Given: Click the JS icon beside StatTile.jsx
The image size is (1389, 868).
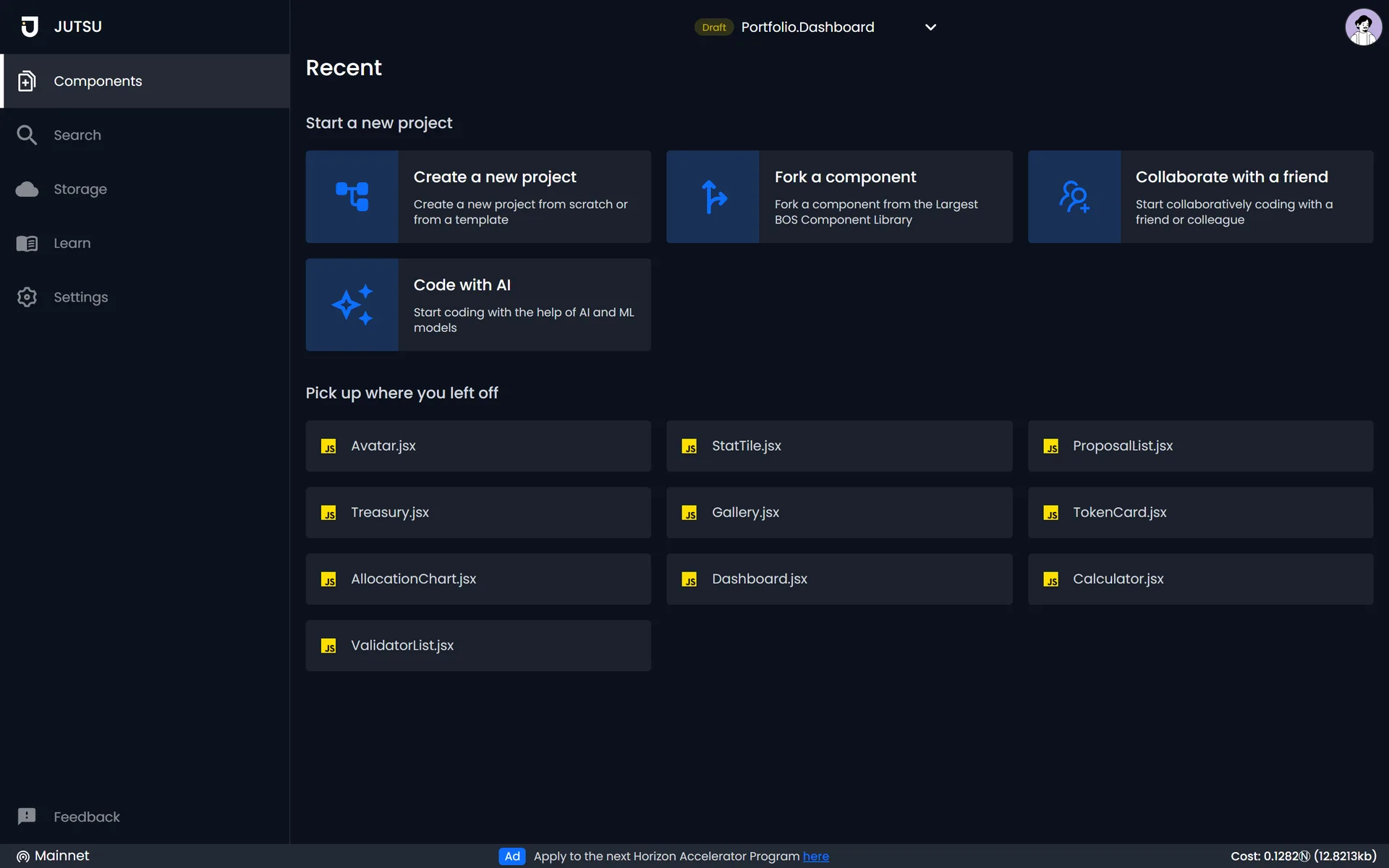Looking at the screenshot, I should coord(689,446).
